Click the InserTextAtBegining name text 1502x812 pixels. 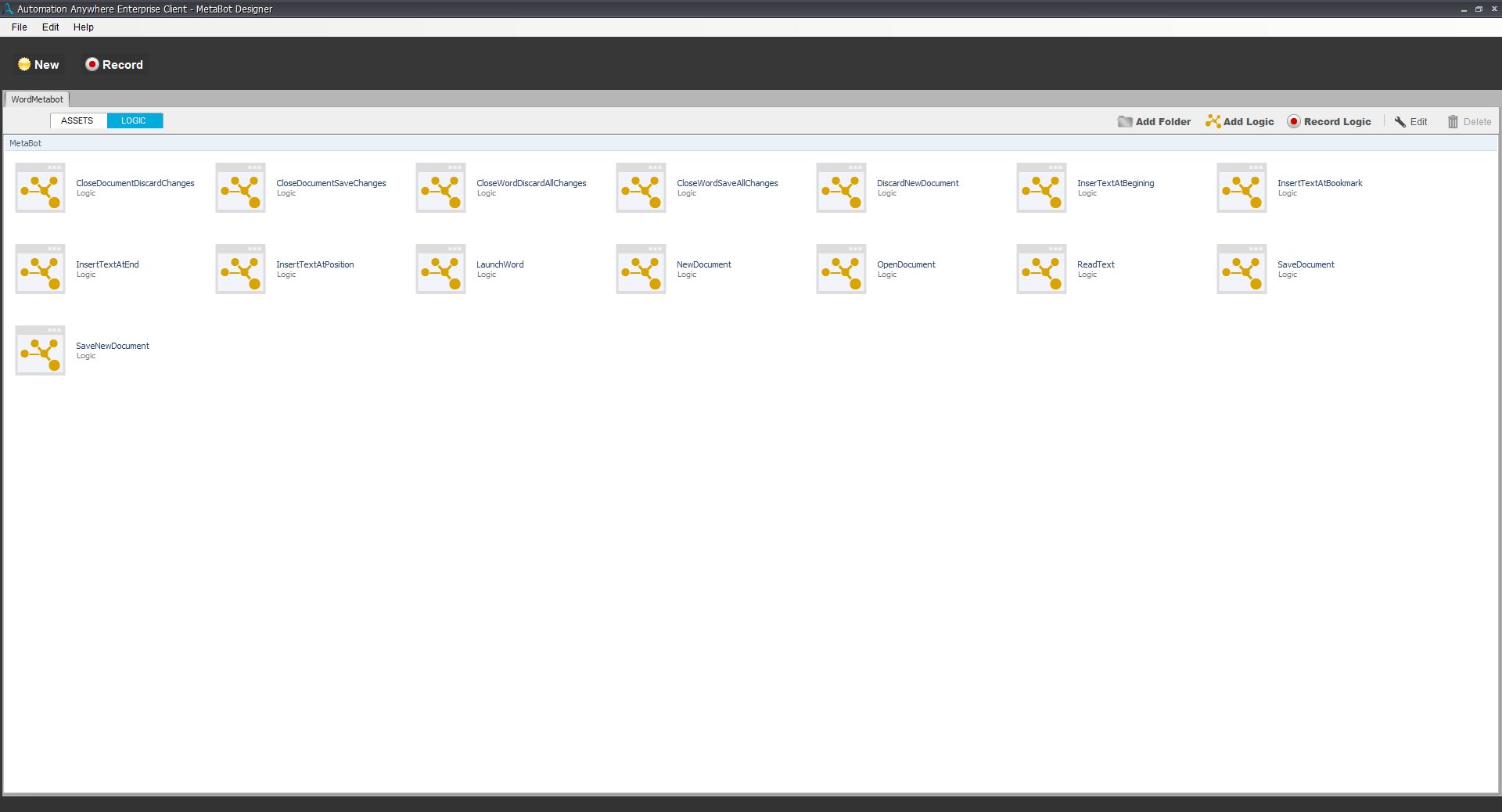point(1116,183)
